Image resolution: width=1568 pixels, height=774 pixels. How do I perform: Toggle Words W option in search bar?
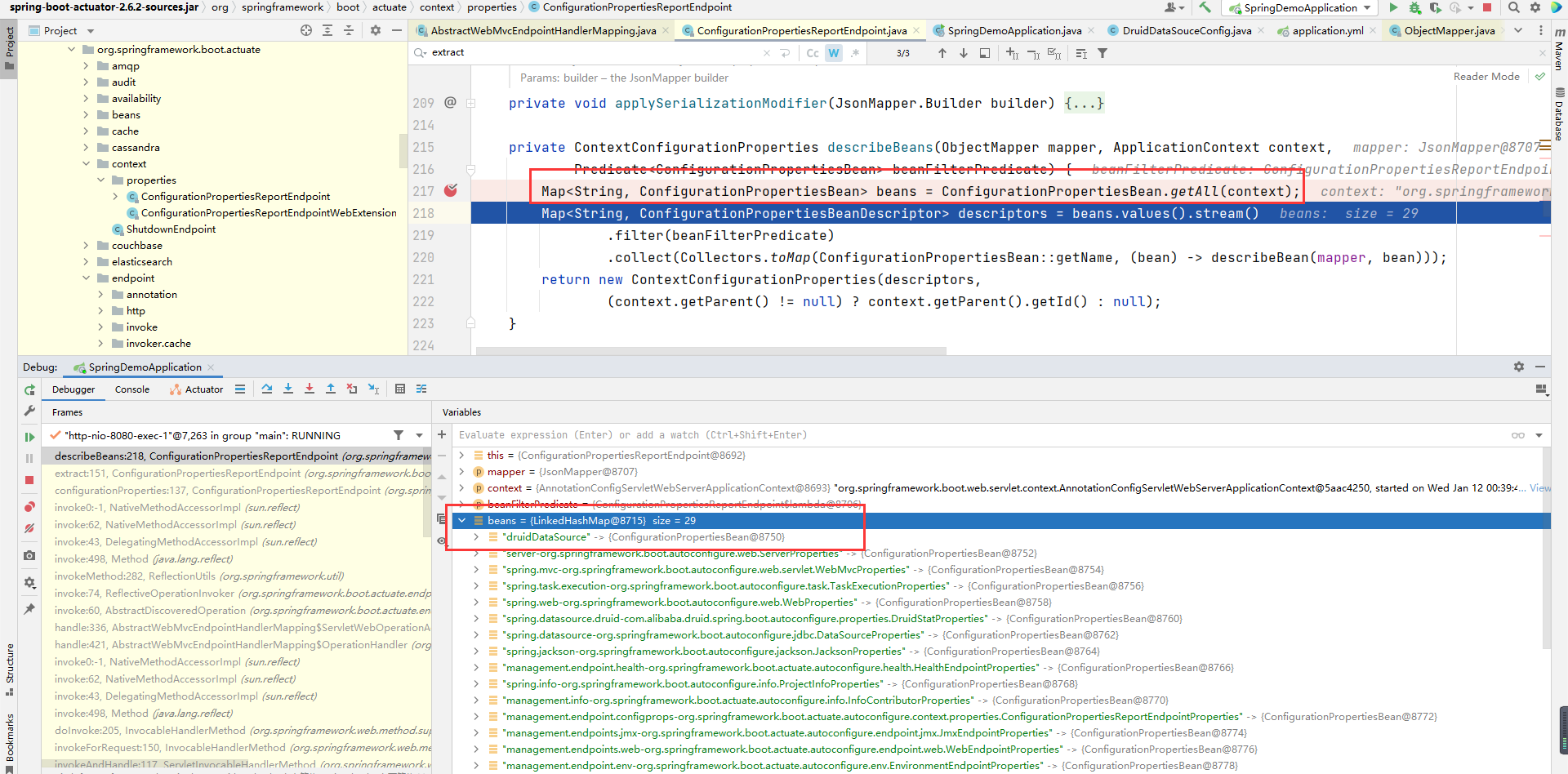tap(834, 53)
